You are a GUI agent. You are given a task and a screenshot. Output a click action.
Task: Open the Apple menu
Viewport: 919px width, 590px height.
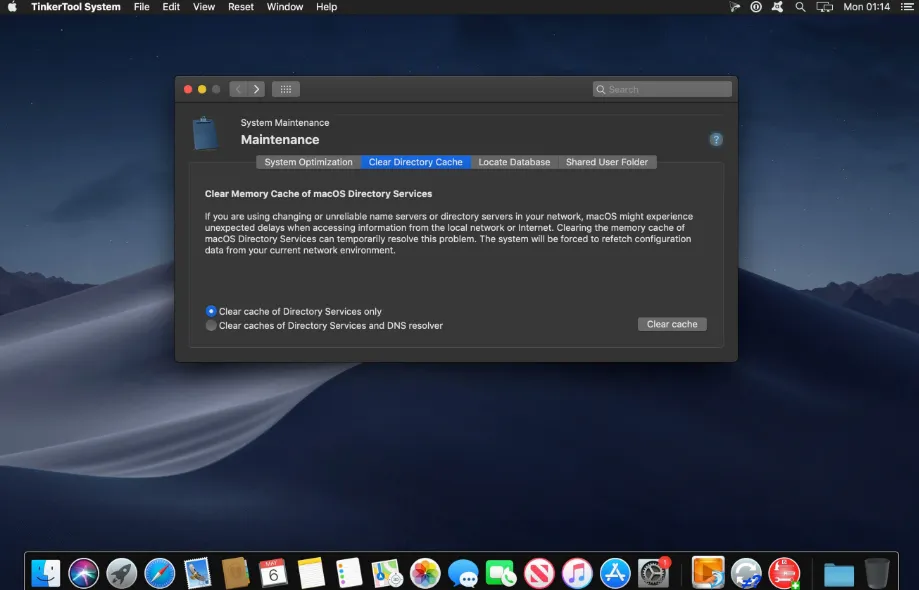point(12,7)
